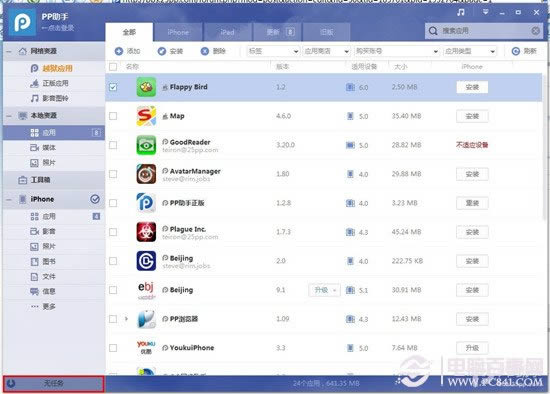Switch to the 旧版 tab
Screen dimensions: 550x394
(x=326, y=32)
